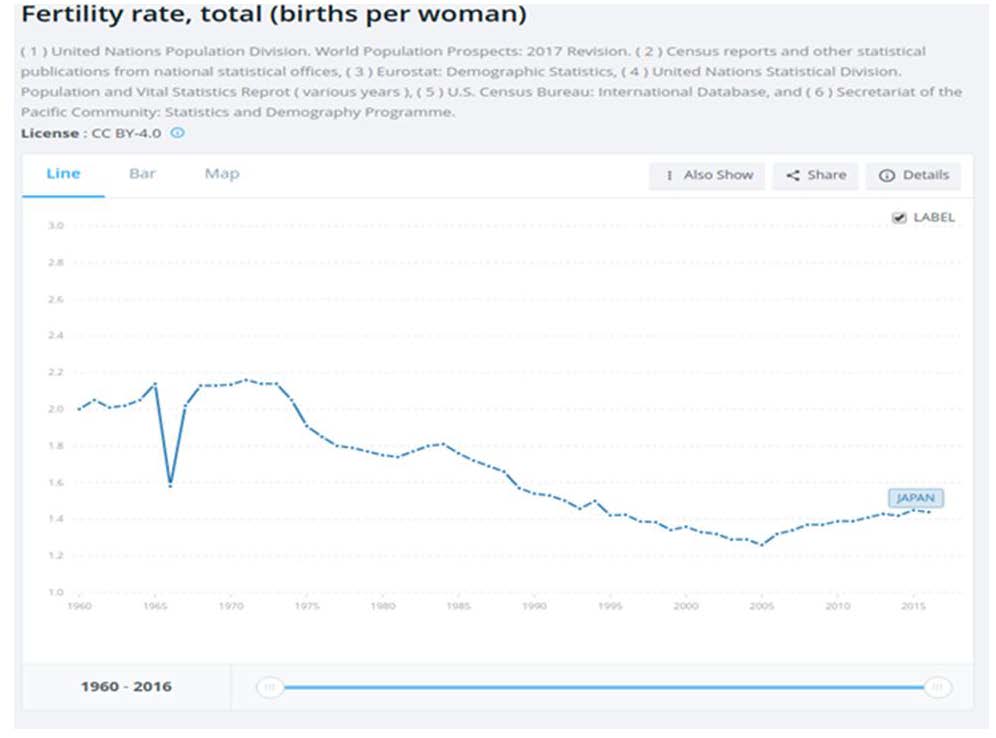
Task: Click the License label text
Action: tap(50, 133)
